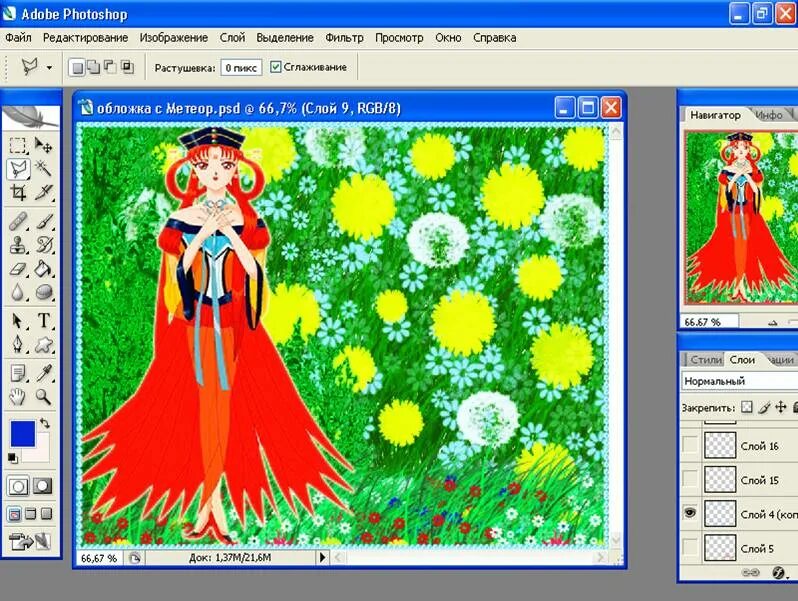The height and width of the screenshot is (601, 798).
Task: Select the Move tool
Action: [44, 146]
